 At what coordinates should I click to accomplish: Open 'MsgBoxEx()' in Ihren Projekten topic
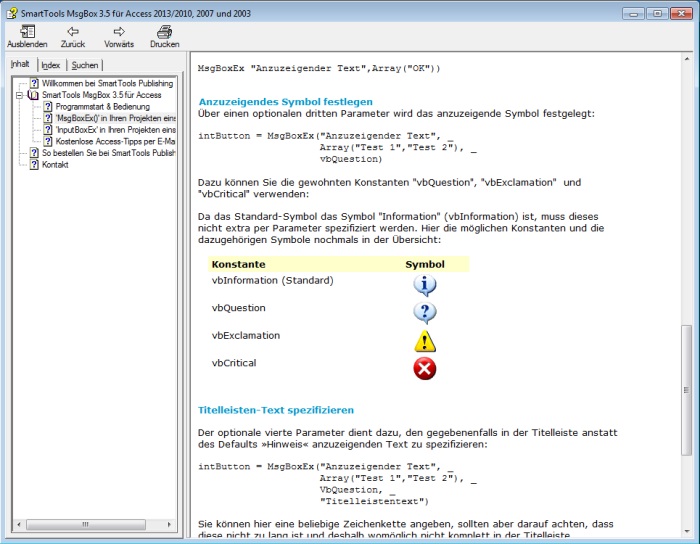(x=115, y=118)
